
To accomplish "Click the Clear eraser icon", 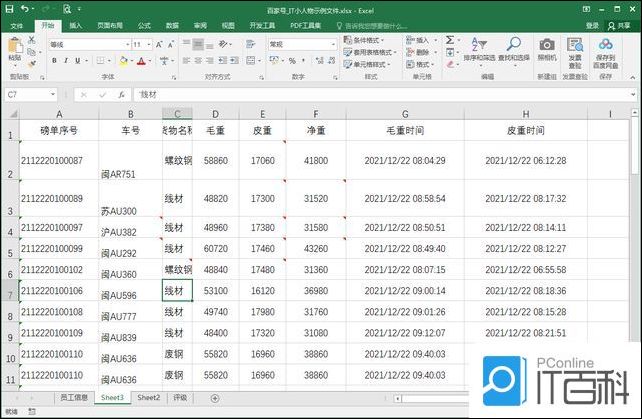I will click(x=450, y=64).
